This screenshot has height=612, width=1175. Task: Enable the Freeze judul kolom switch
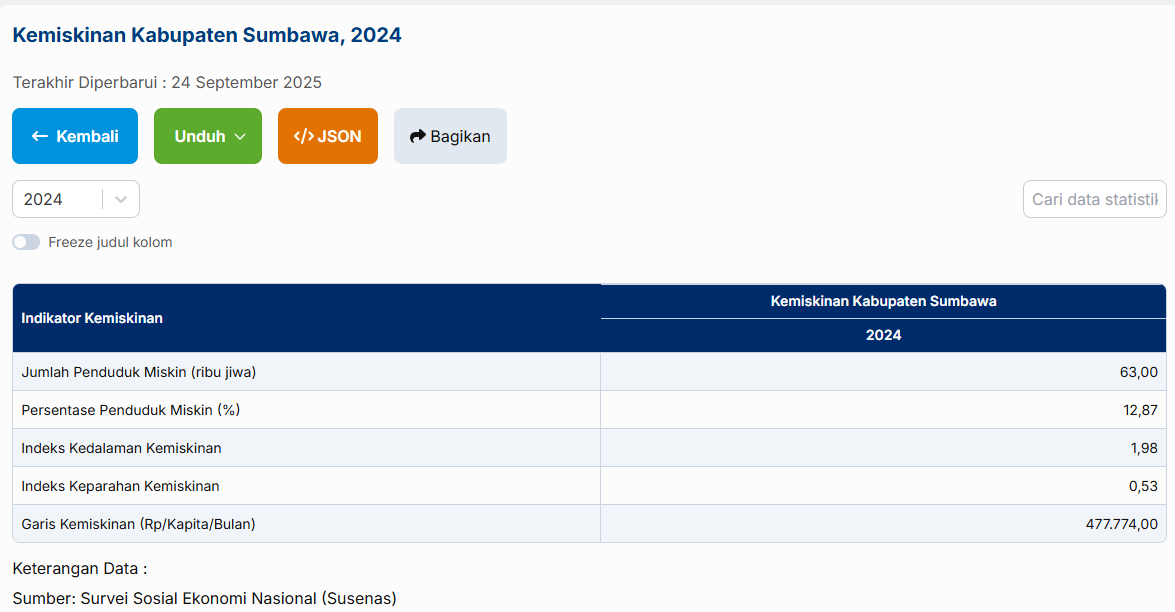coord(26,242)
